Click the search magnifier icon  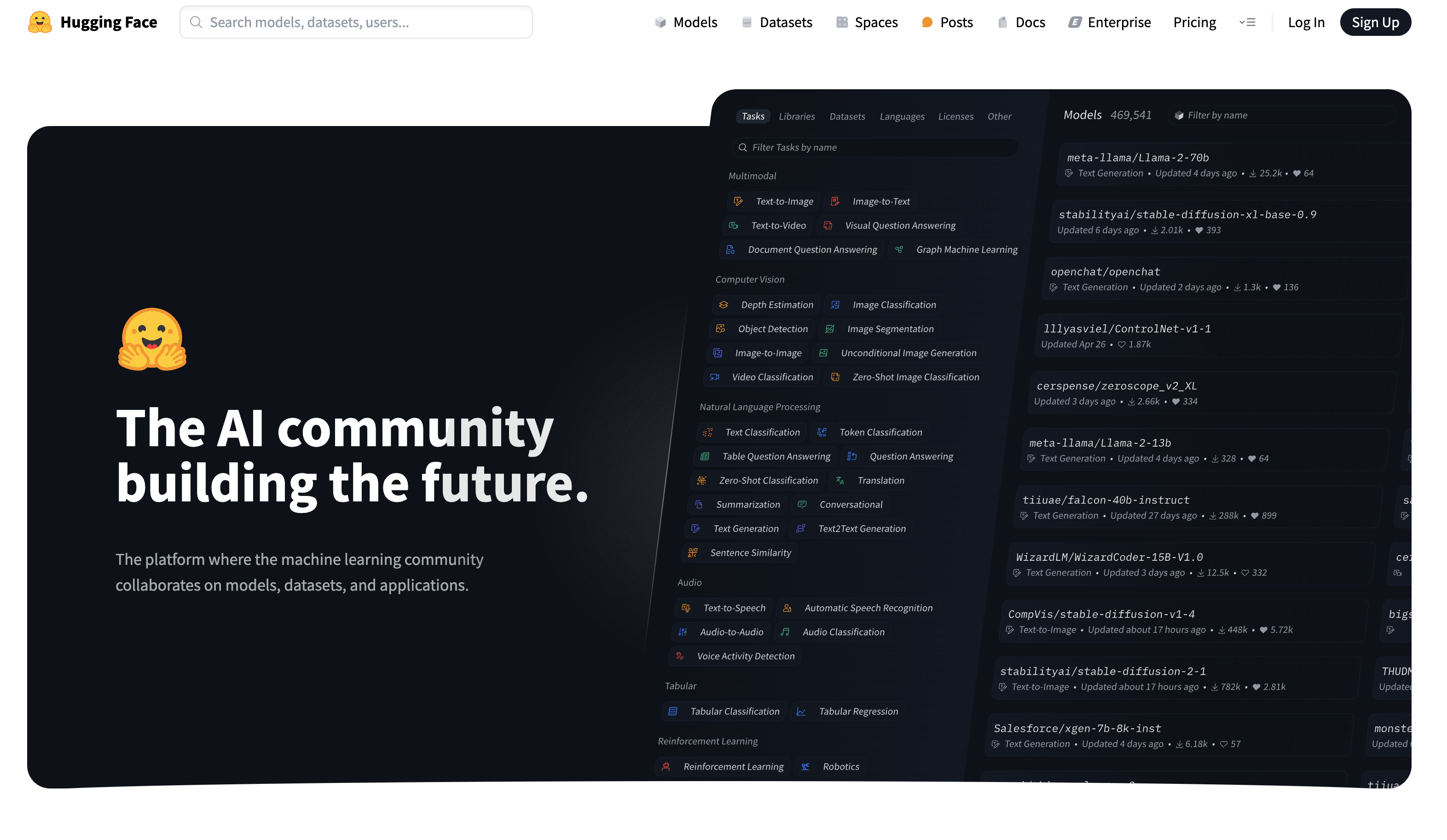196,23
